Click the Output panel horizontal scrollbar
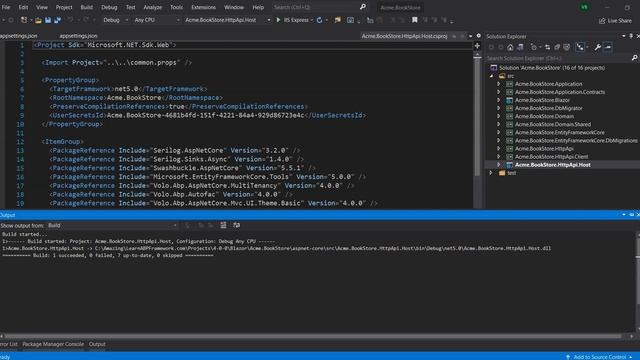This screenshot has width=640, height=360. click(x=313, y=336)
